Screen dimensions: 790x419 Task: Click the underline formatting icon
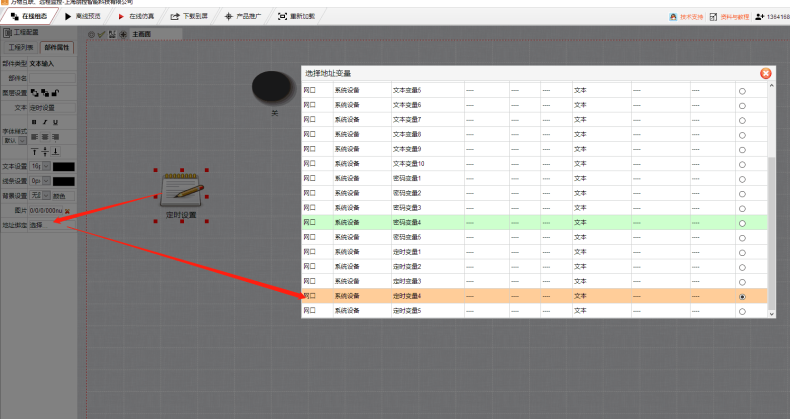tap(55, 122)
